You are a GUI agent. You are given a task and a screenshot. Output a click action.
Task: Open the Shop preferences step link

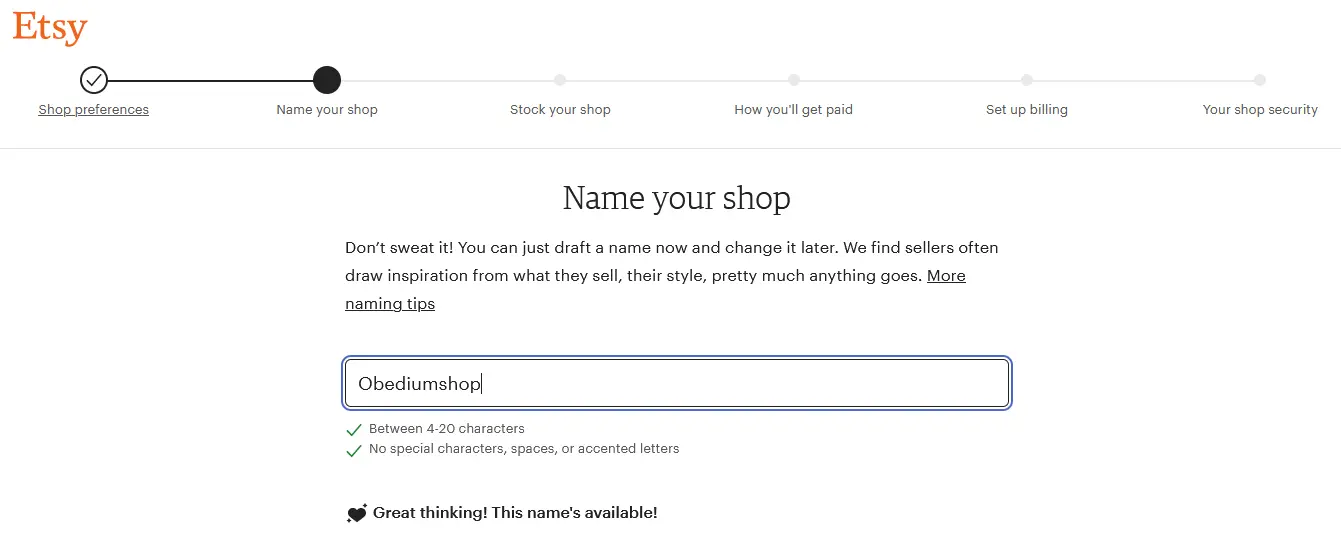[94, 110]
